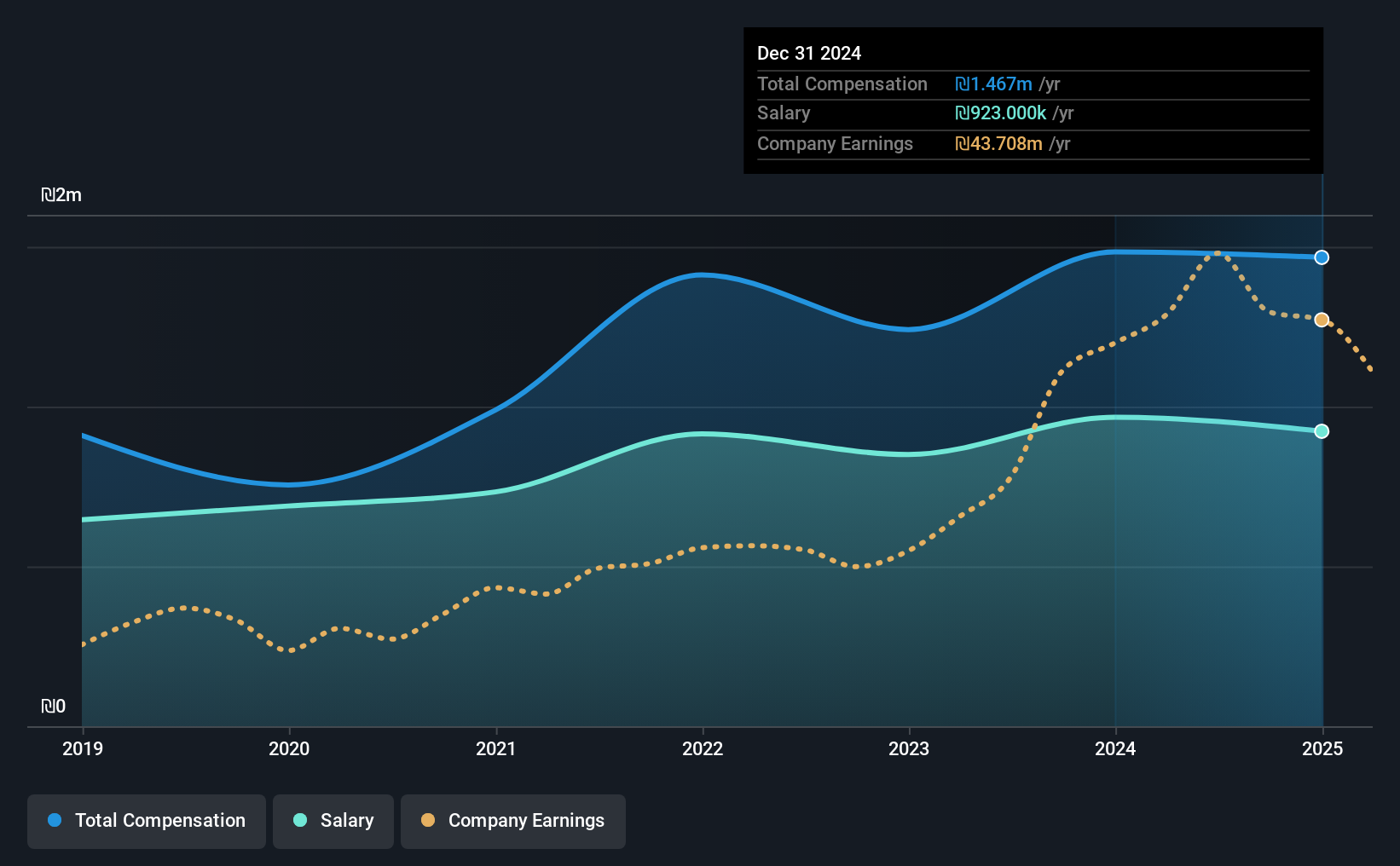1400x866 pixels.
Task: Click the ₪1.467m total compensation value
Action: (x=993, y=84)
